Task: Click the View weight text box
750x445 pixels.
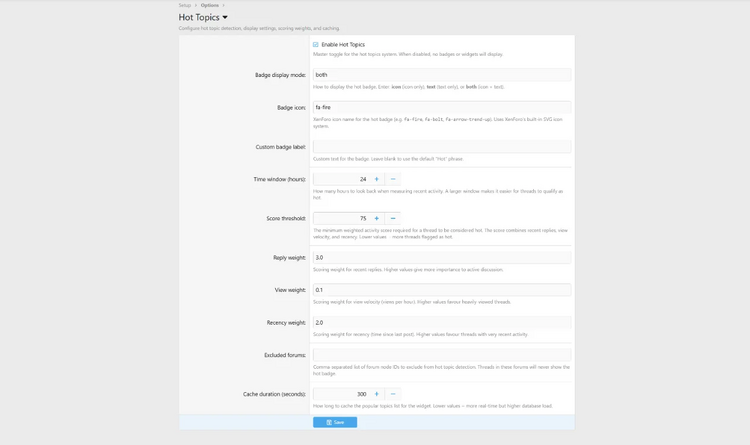Action: pos(441,290)
